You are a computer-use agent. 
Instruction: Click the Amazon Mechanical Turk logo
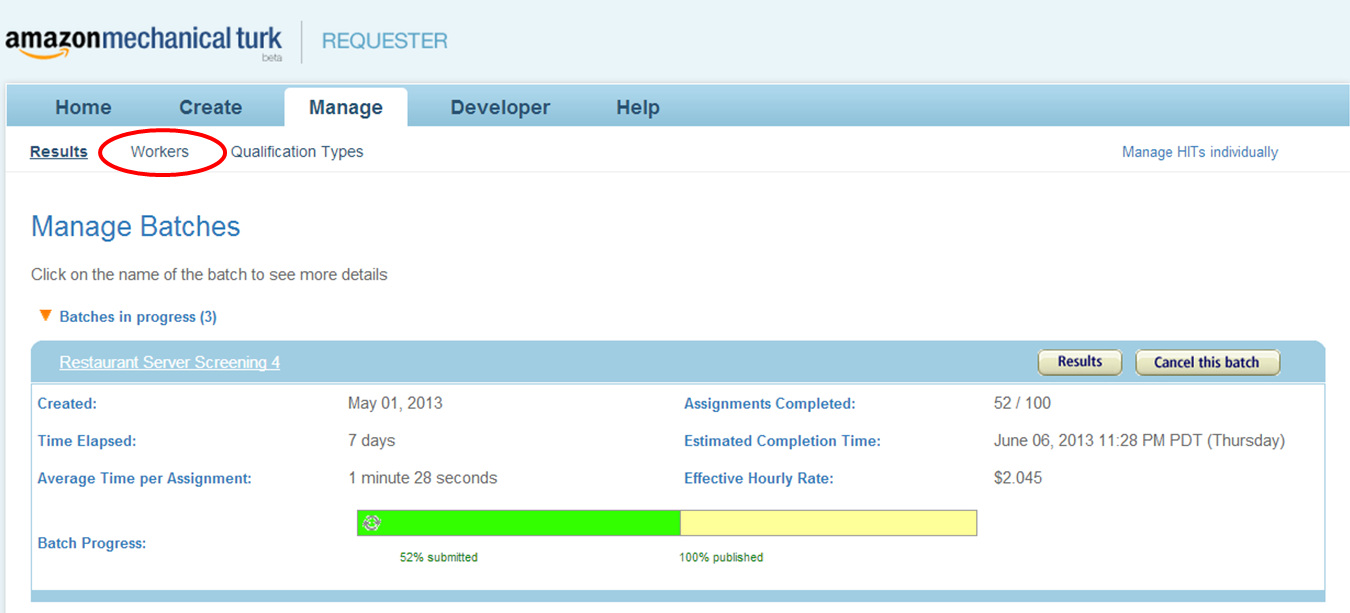[x=144, y=41]
